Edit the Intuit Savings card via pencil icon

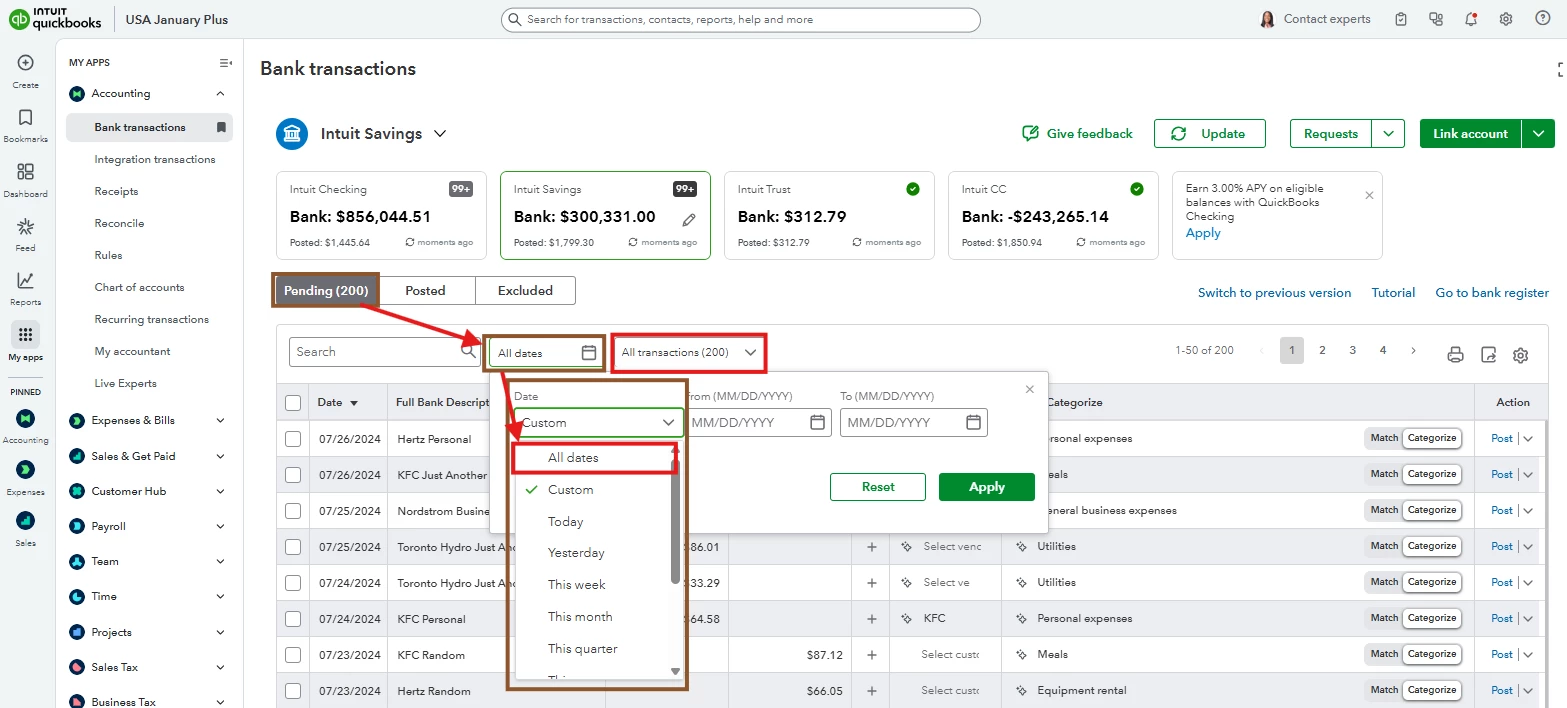[689, 219]
